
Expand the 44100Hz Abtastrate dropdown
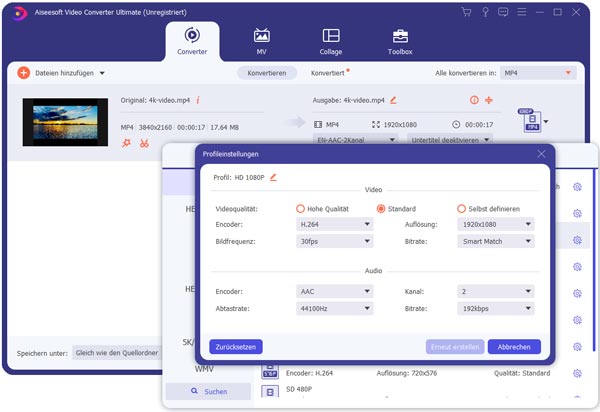[x=336, y=311]
